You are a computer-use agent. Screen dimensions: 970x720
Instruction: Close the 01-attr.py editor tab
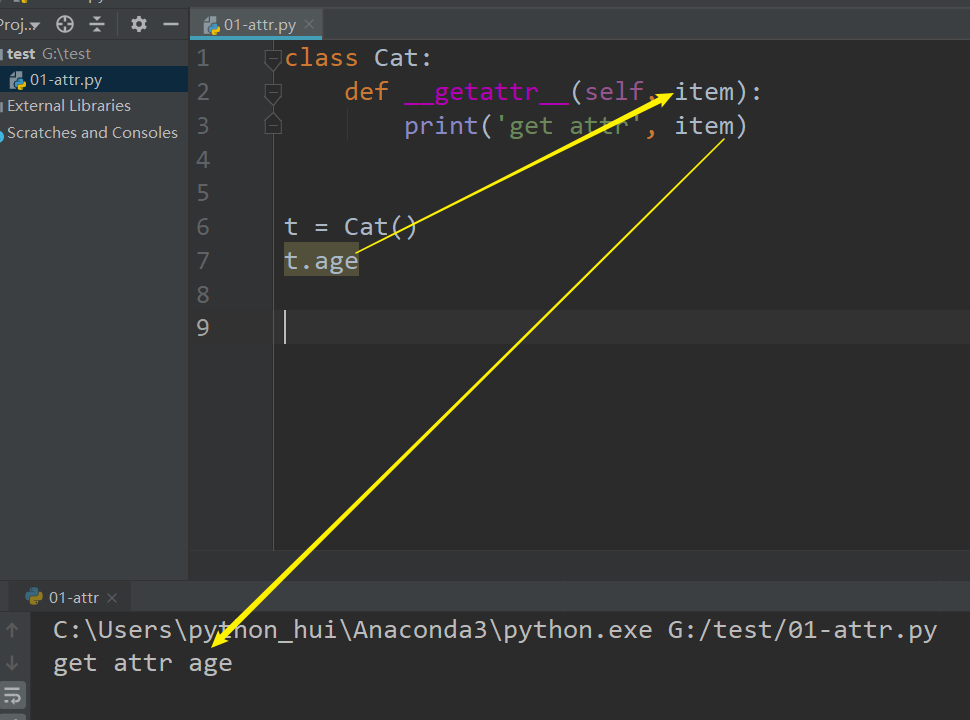click(309, 24)
